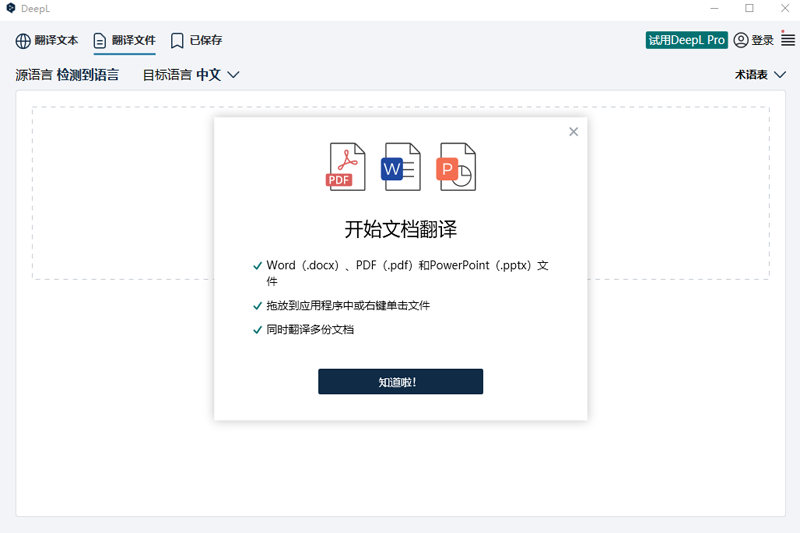Click the 开始文档翻译 heading

click(x=401, y=229)
